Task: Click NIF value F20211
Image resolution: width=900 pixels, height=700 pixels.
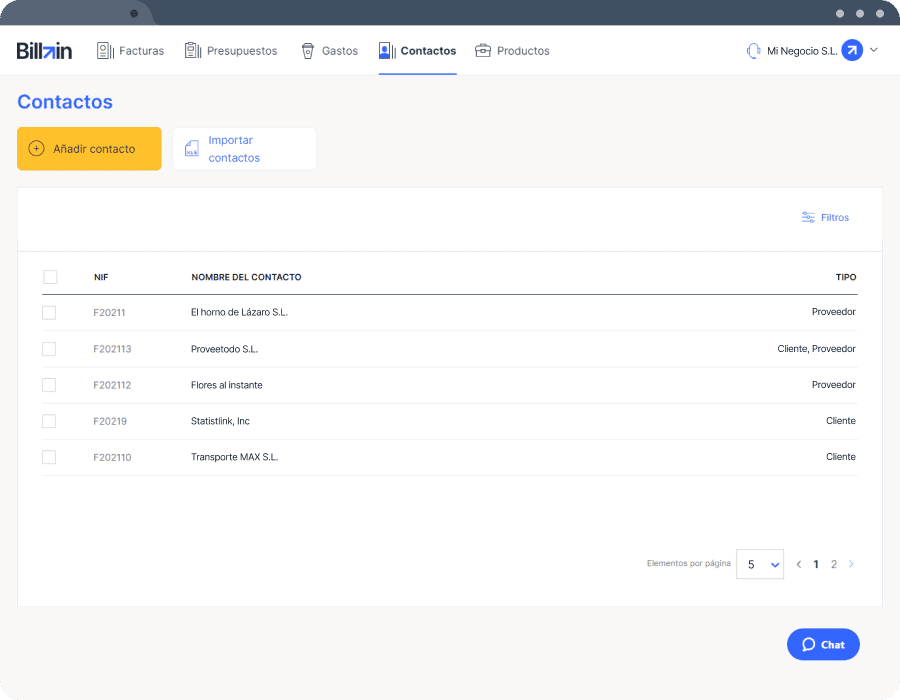Action: (109, 313)
